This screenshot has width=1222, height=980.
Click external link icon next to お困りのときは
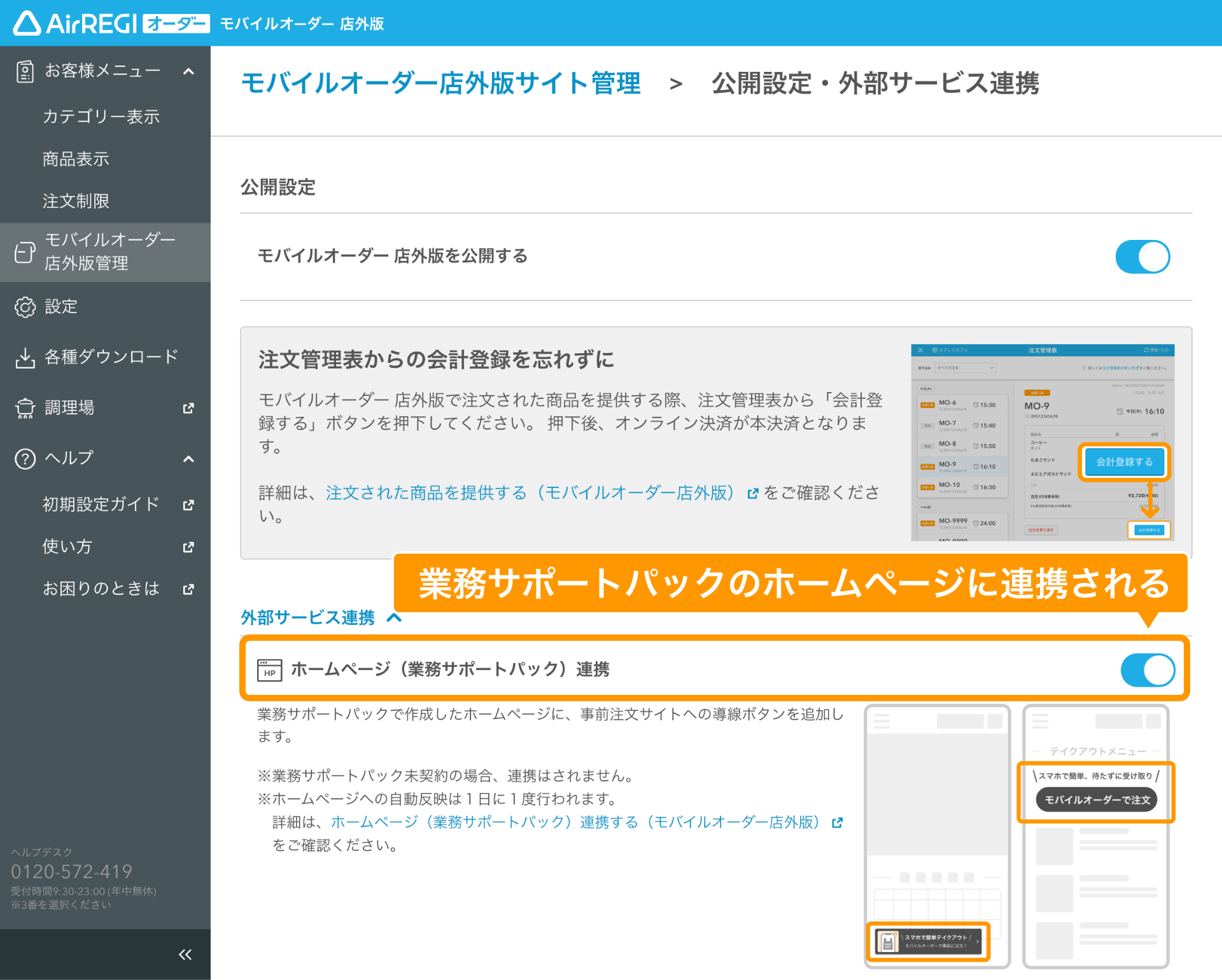(x=188, y=589)
